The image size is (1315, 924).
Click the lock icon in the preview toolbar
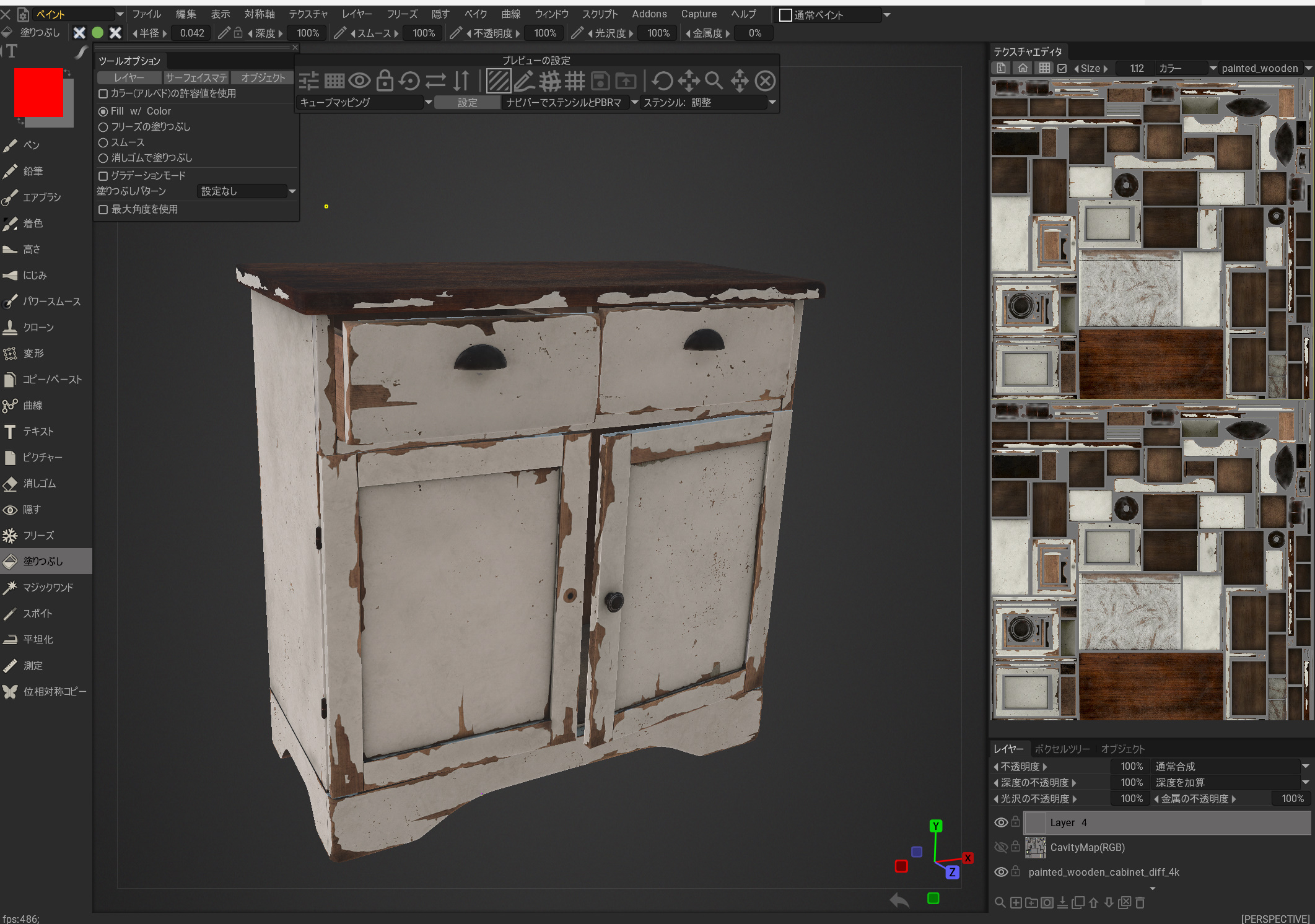tap(385, 81)
